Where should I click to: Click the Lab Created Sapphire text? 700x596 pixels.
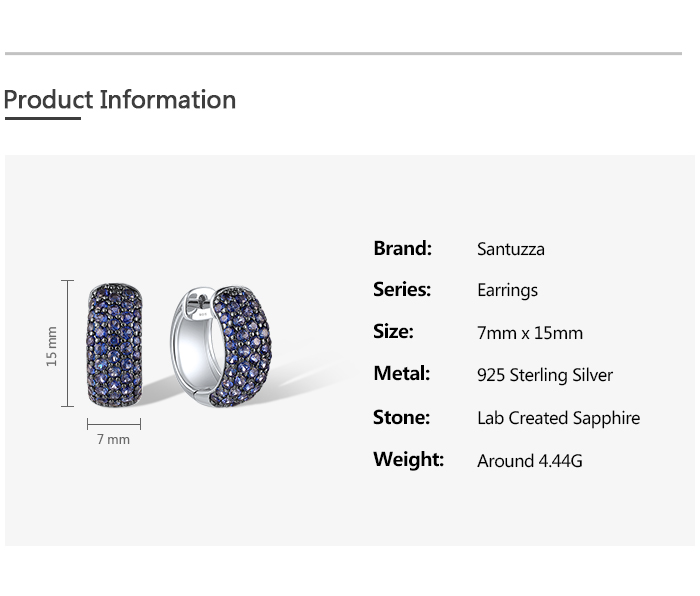(558, 418)
